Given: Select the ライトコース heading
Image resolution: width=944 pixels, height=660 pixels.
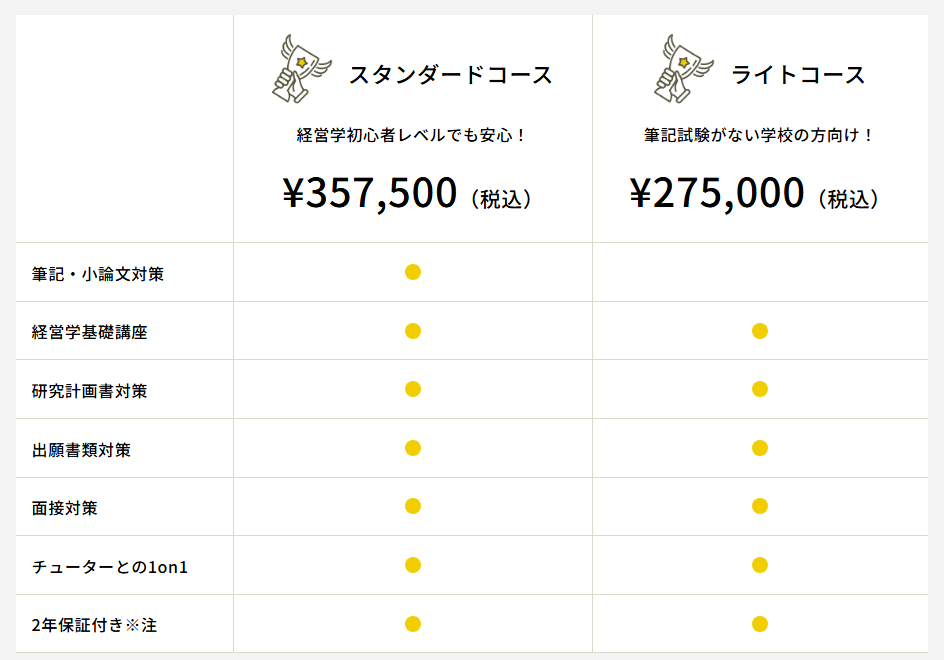Looking at the screenshot, I should coord(798,75).
